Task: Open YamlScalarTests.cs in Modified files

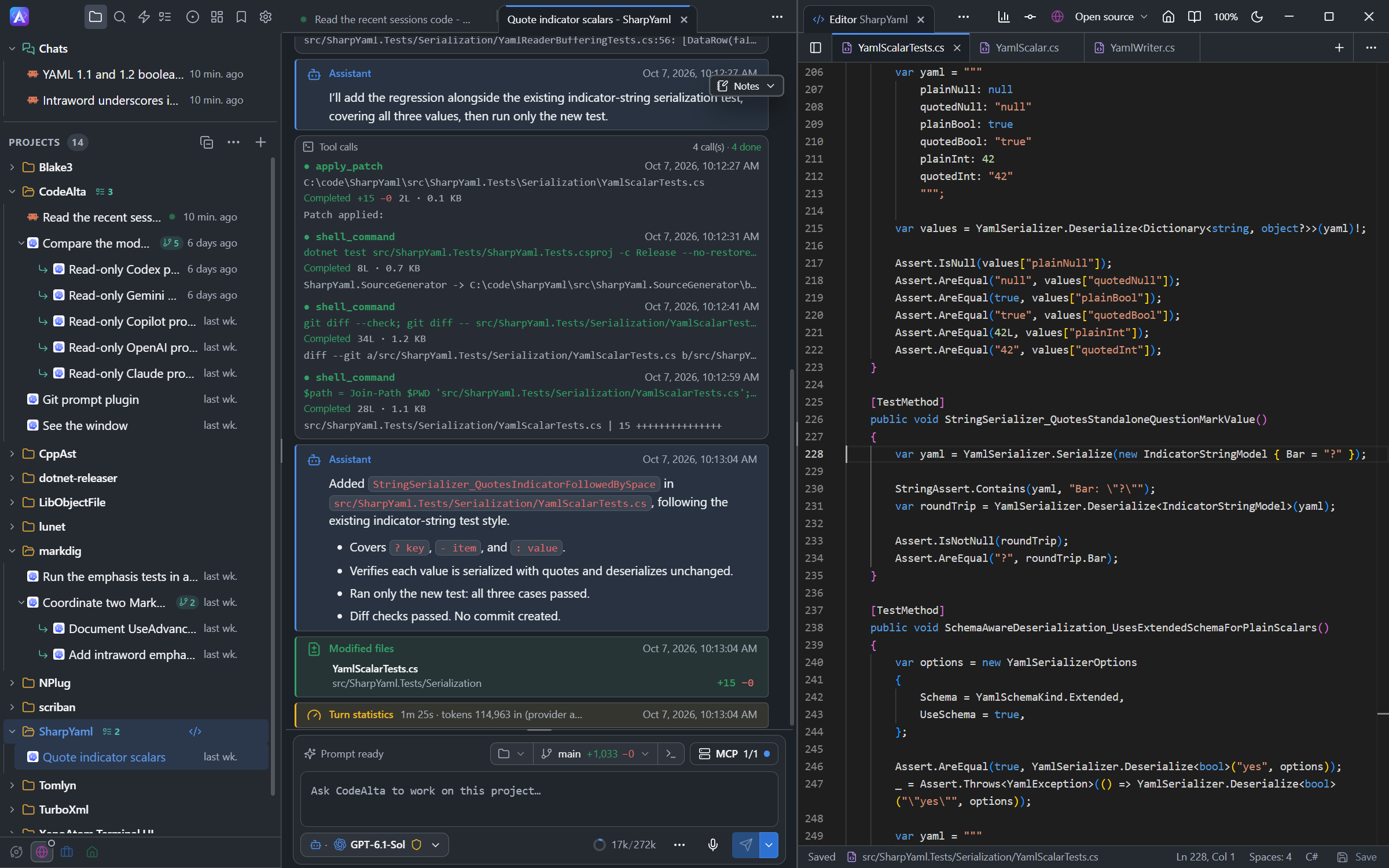Action: pyautogui.click(x=374, y=668)
